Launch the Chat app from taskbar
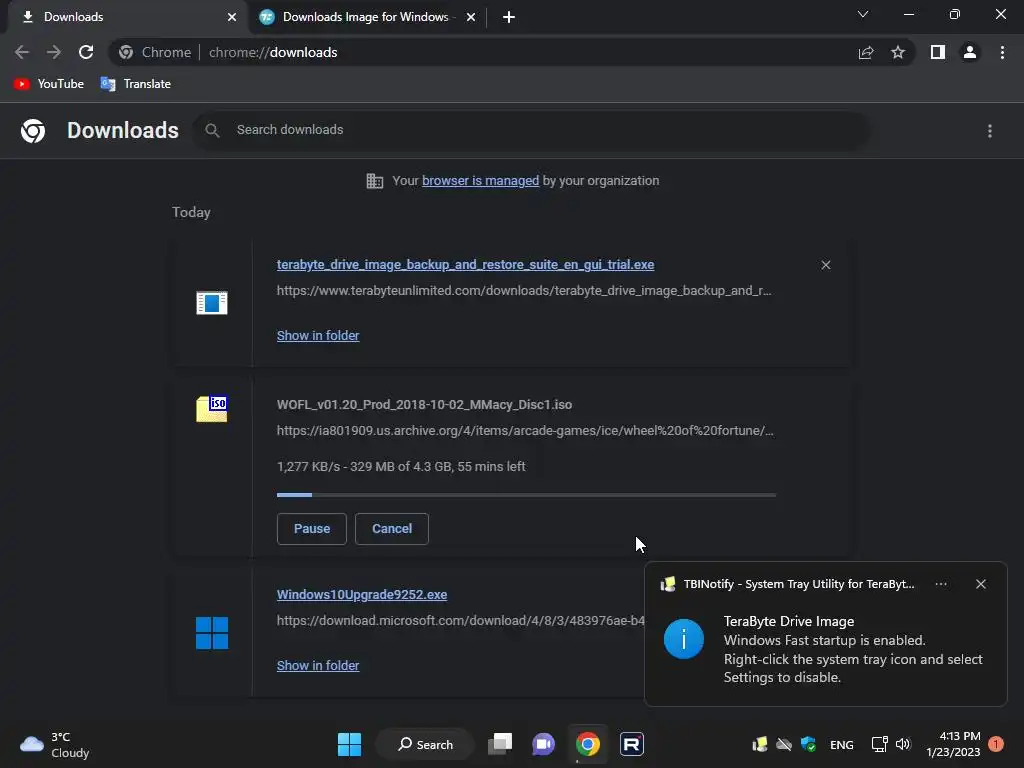This screenshot has height=768, width=1024. point(543,744)
